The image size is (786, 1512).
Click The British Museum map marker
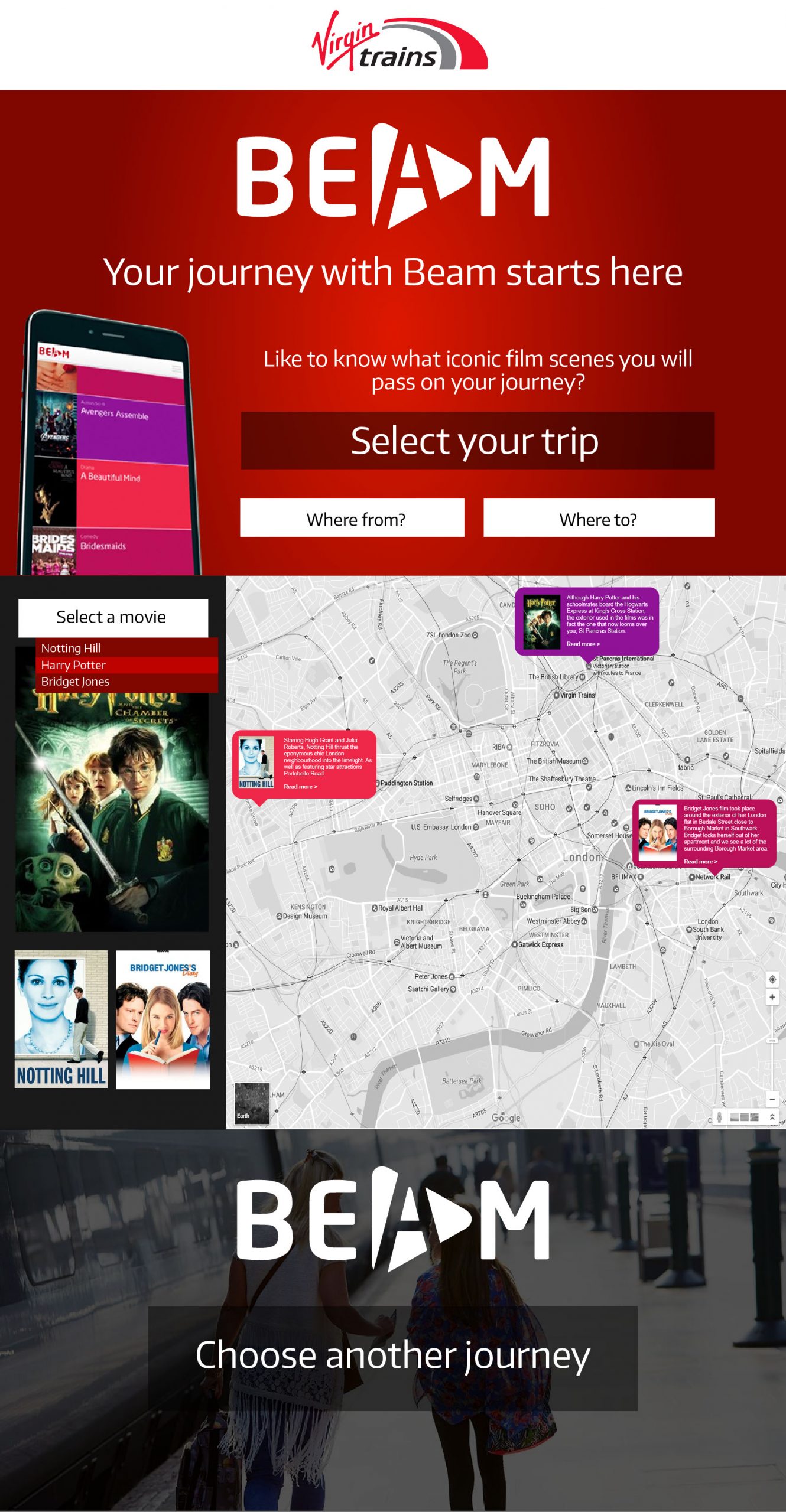(585, 761)
